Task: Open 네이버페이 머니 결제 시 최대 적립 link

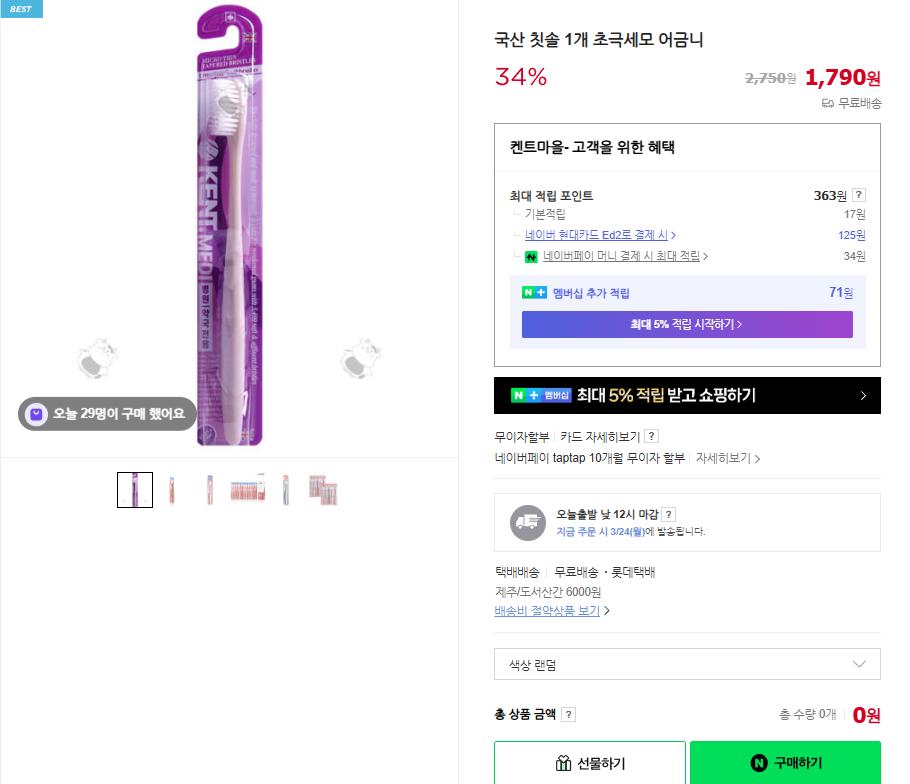Action: pos(625,257)
